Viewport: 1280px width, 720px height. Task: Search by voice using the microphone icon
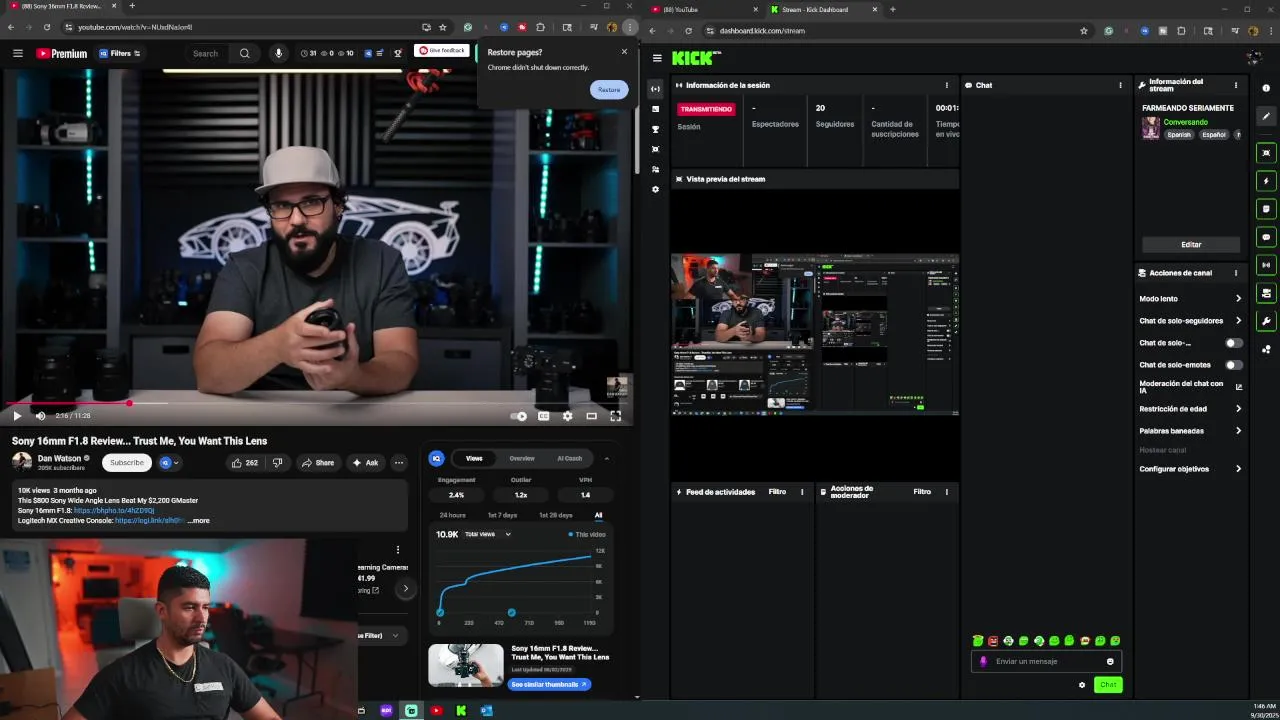(x=278, y=53)
